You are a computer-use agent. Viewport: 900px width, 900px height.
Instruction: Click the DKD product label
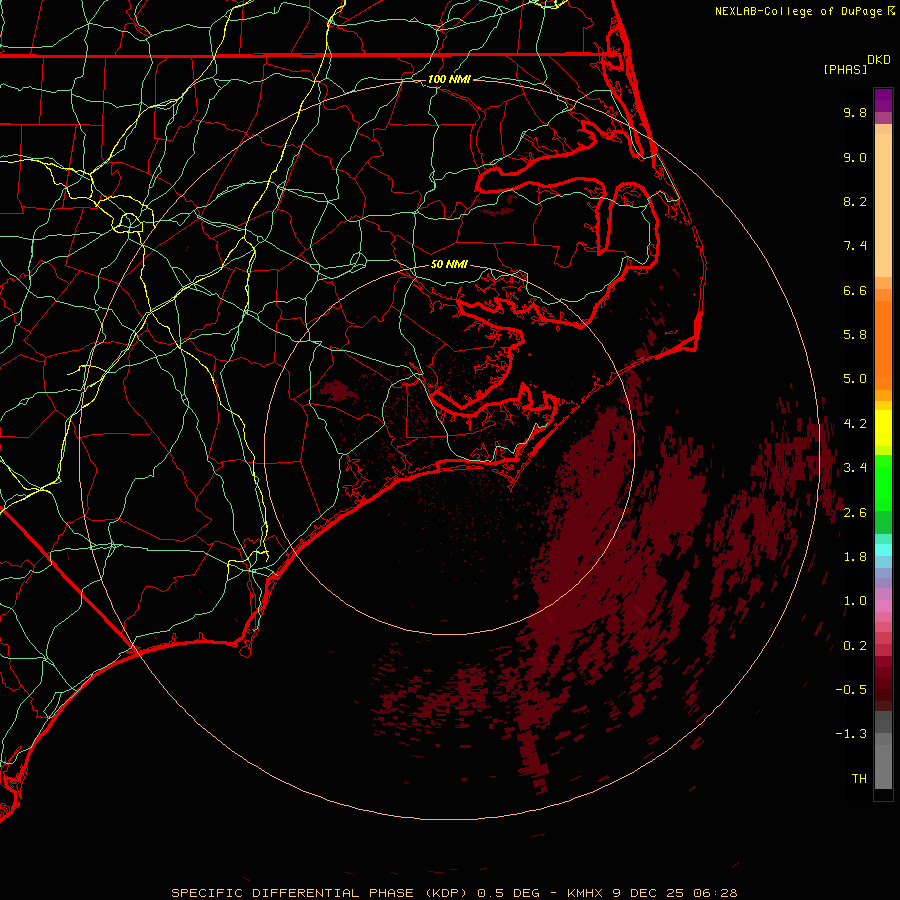879,60
